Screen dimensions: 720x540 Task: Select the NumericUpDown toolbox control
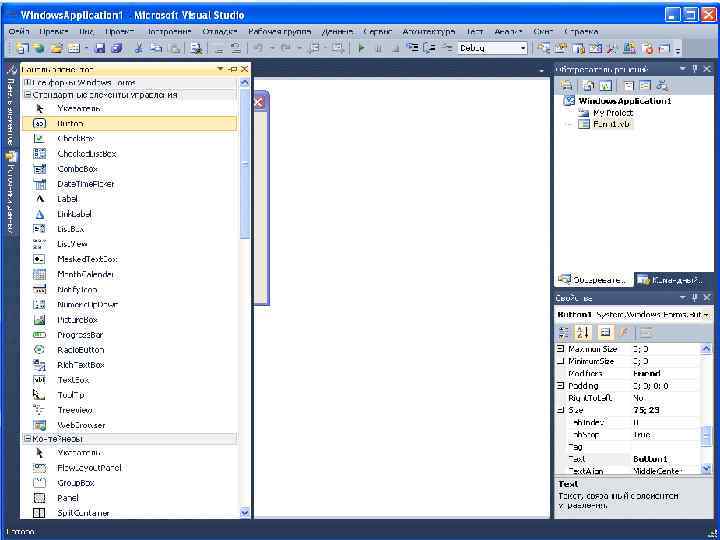pyautogui.click(x=129, y=304)
